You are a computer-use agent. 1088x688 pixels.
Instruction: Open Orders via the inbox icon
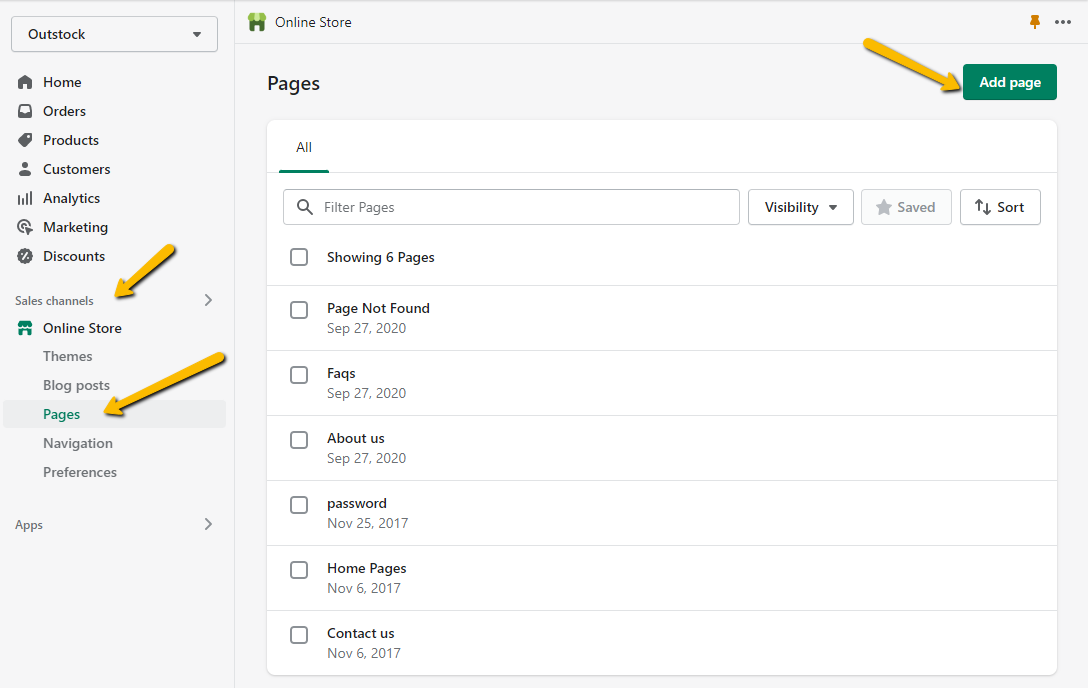[25, 111]
